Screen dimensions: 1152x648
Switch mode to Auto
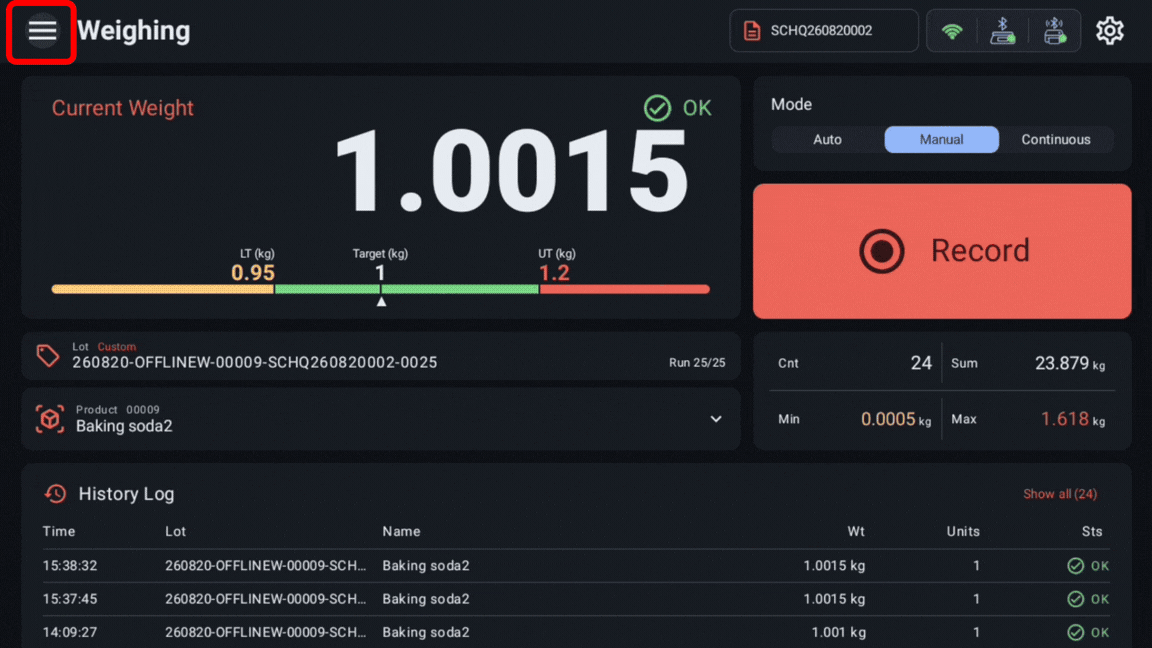click(827, 140)
